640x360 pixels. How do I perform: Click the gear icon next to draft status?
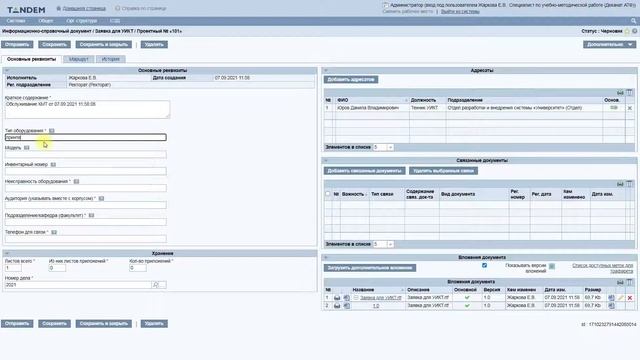pyautogui.click(x=635, y=31)
